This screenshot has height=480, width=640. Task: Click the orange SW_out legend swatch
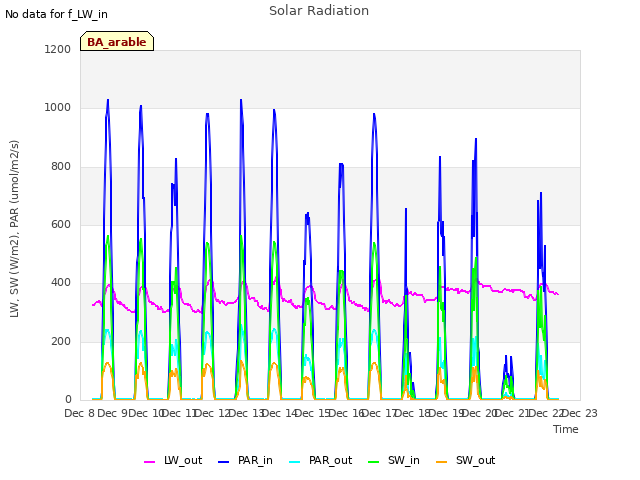[x=442, y=462]
